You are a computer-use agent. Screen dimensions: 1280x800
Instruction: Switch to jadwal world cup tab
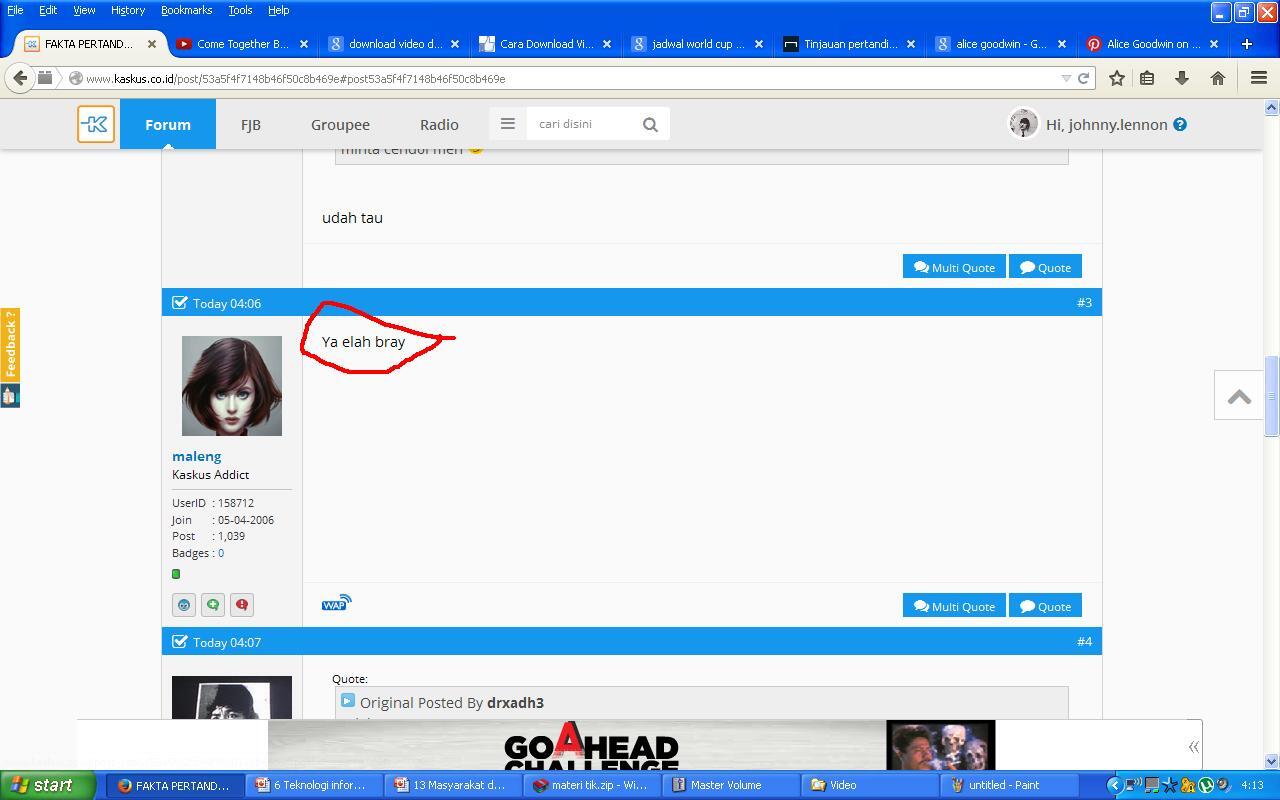point(697,44)
